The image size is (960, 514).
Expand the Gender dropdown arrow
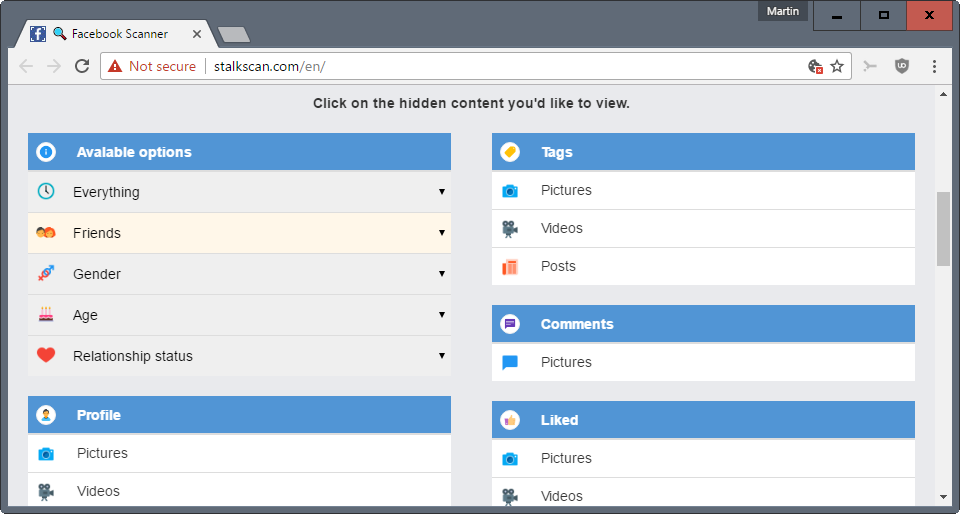[x=441, y=274]
